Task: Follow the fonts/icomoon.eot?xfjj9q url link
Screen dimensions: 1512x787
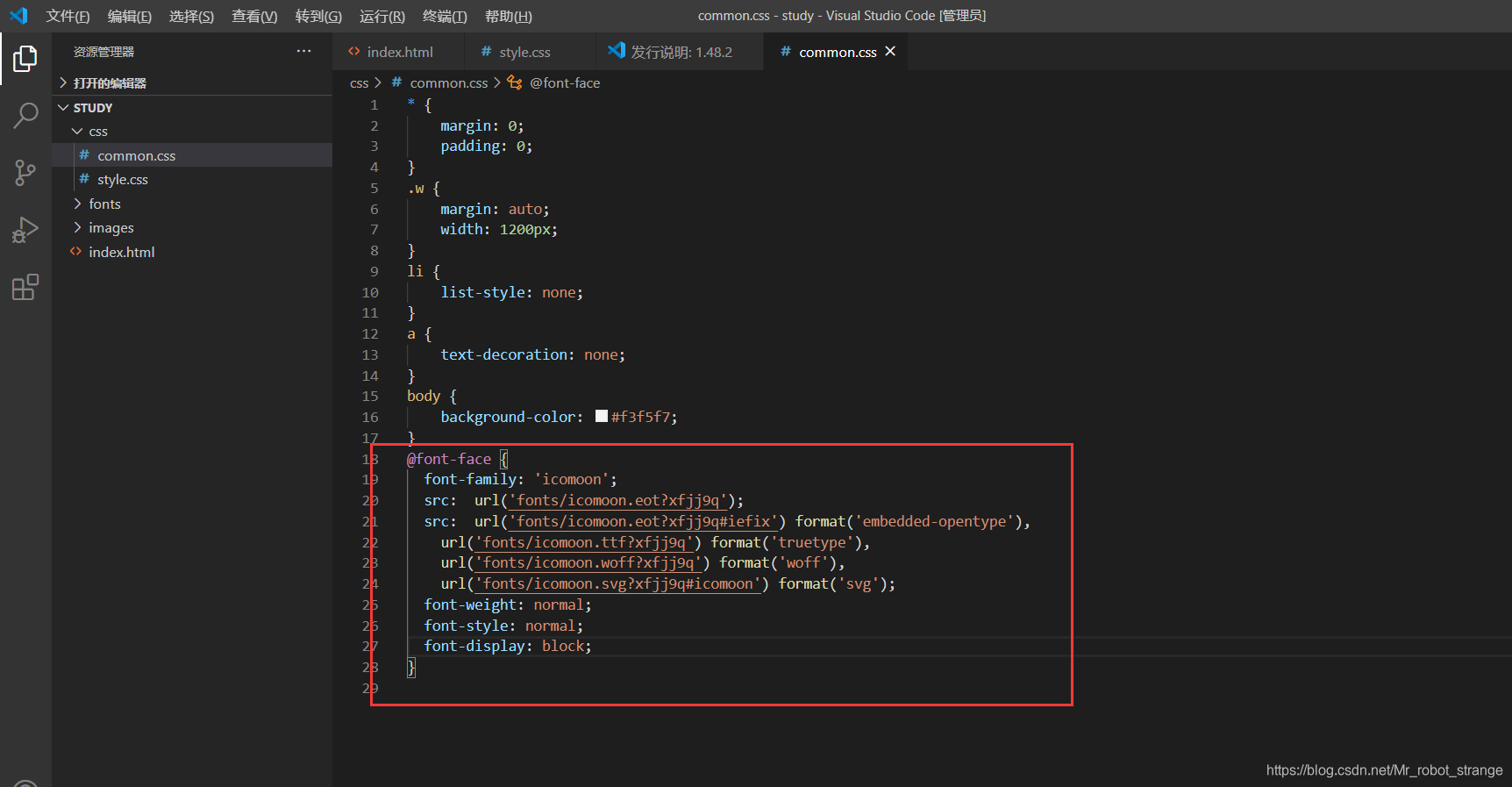Action: coord(618,500)
